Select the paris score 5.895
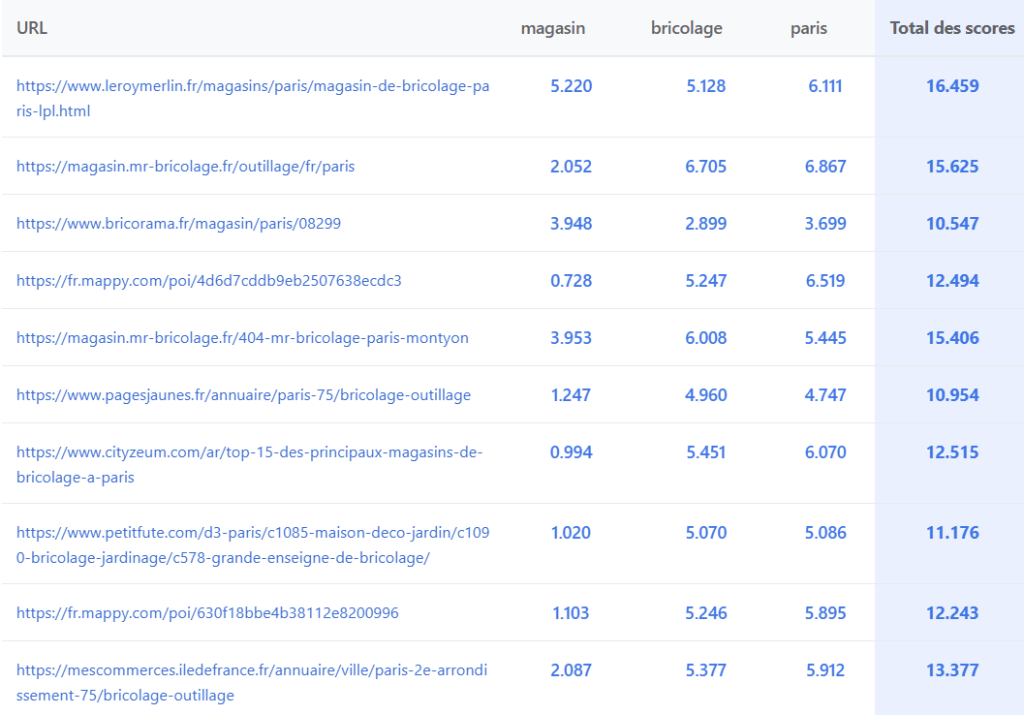The width and height of the screenshot is (1024, 715). pos(825,612)
